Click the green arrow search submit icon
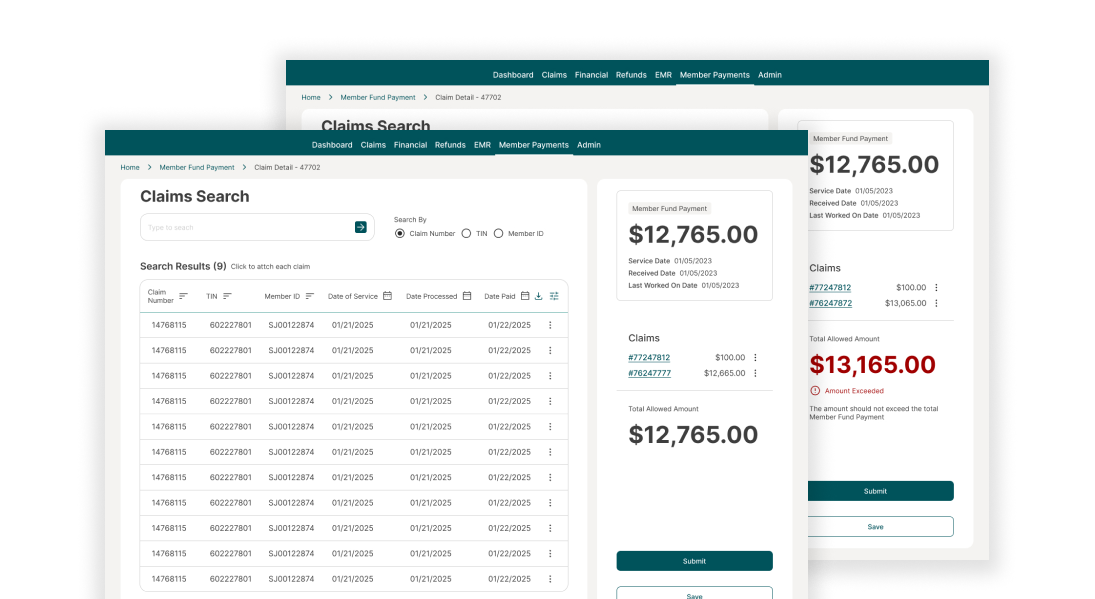The height and width of the screenshot is (599, 1095). point(361,227)
